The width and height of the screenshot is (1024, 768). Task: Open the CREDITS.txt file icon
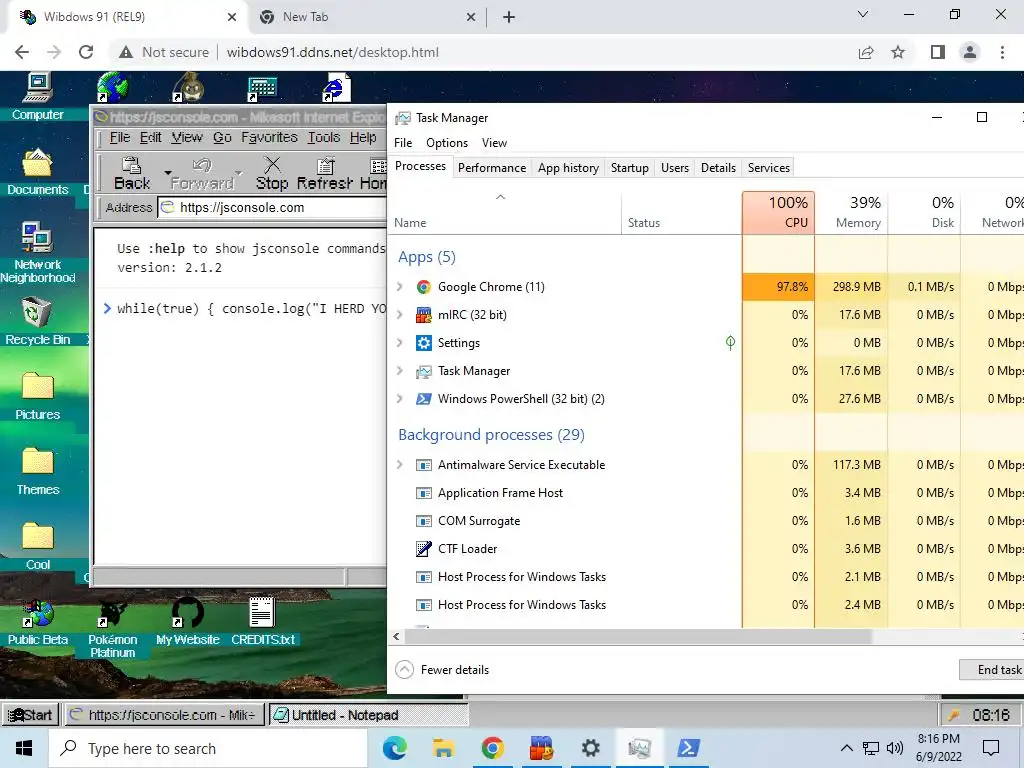(x=263, y=622)
